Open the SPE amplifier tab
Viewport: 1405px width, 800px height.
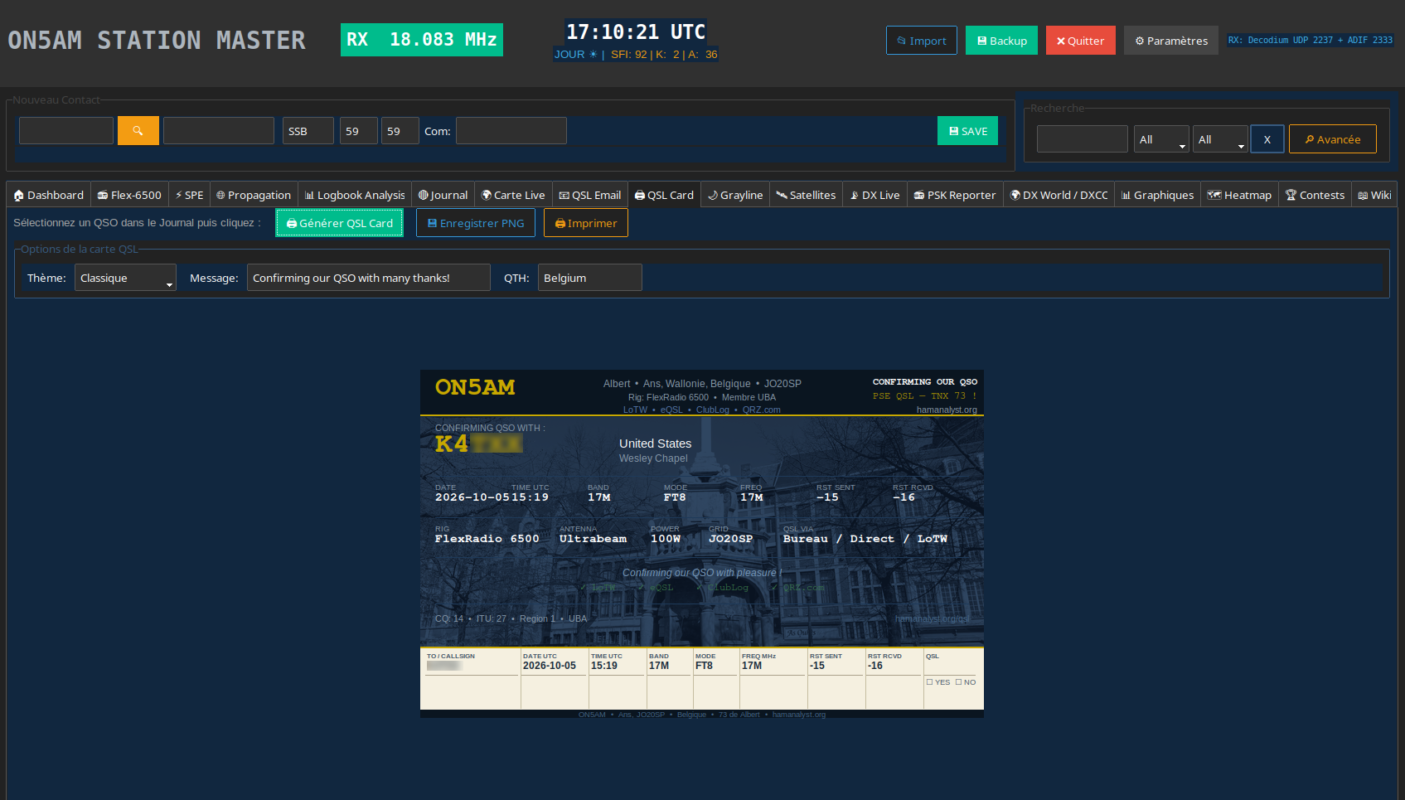189,195
